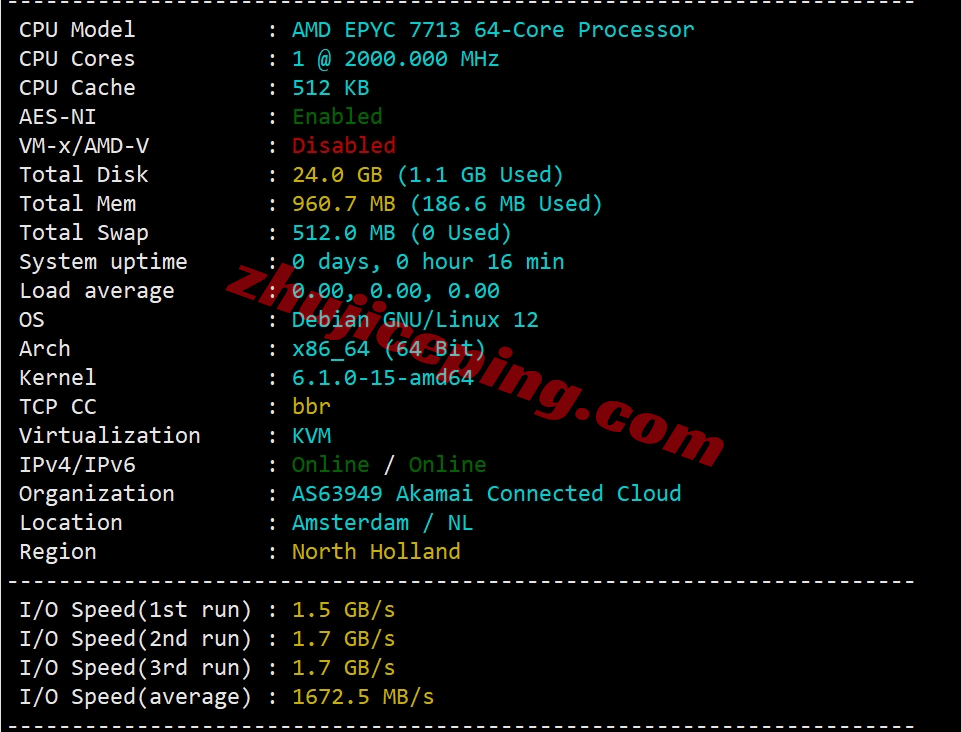The width and height of the screenshot is (961, 732).
Task: Click the 1672.5 MB/s average I/O speed
Action: (363, 697)
